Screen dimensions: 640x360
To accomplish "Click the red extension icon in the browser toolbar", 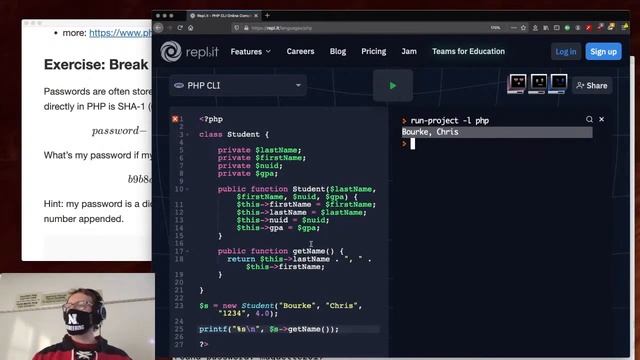I will [x=588, y=28].
